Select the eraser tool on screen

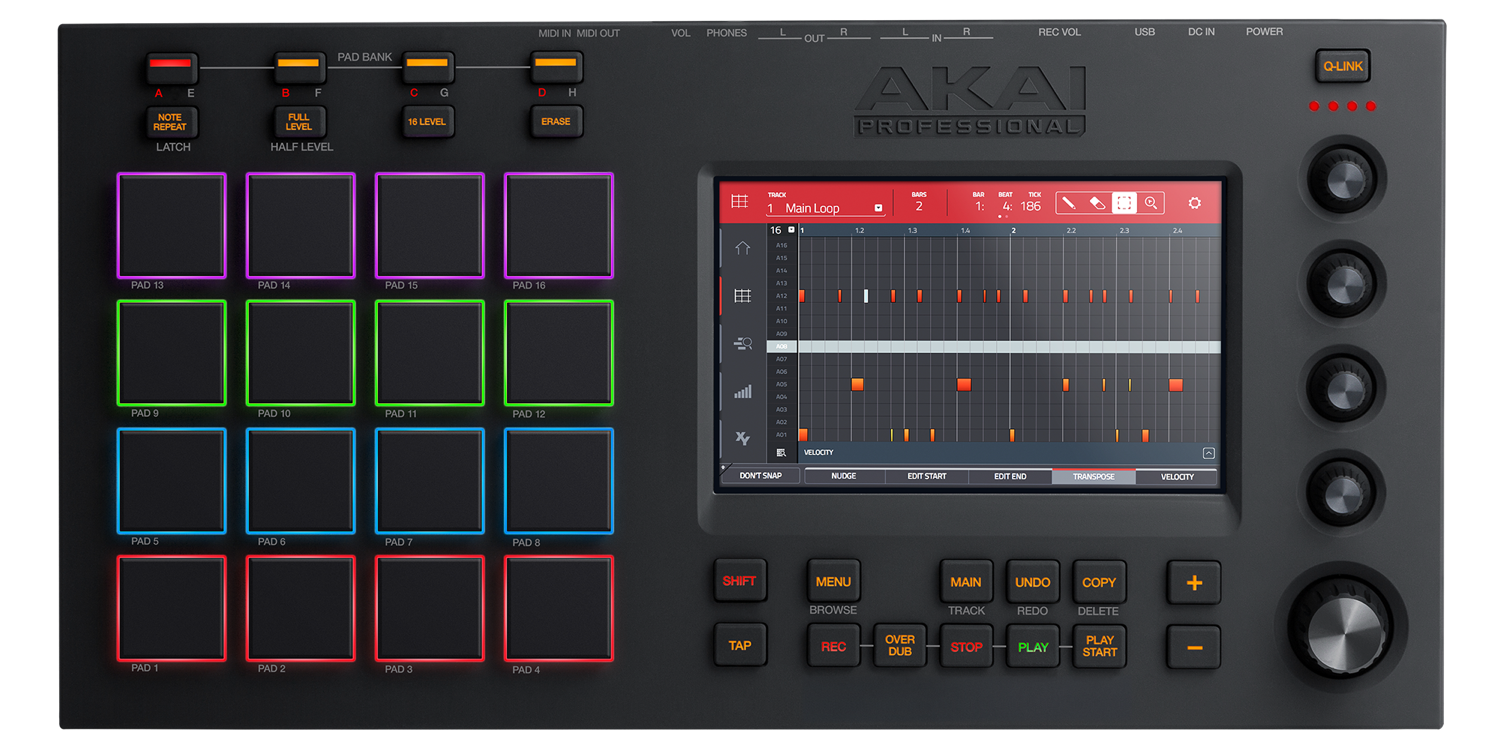(1097, 203)
